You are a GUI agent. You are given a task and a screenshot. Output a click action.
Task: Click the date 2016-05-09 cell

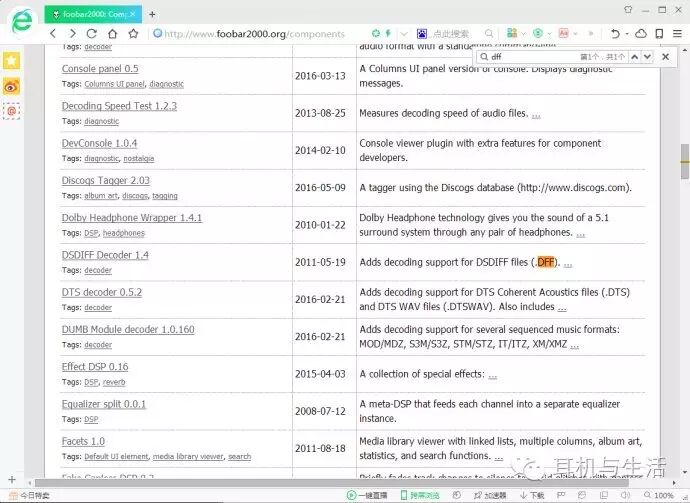[320, 188]
